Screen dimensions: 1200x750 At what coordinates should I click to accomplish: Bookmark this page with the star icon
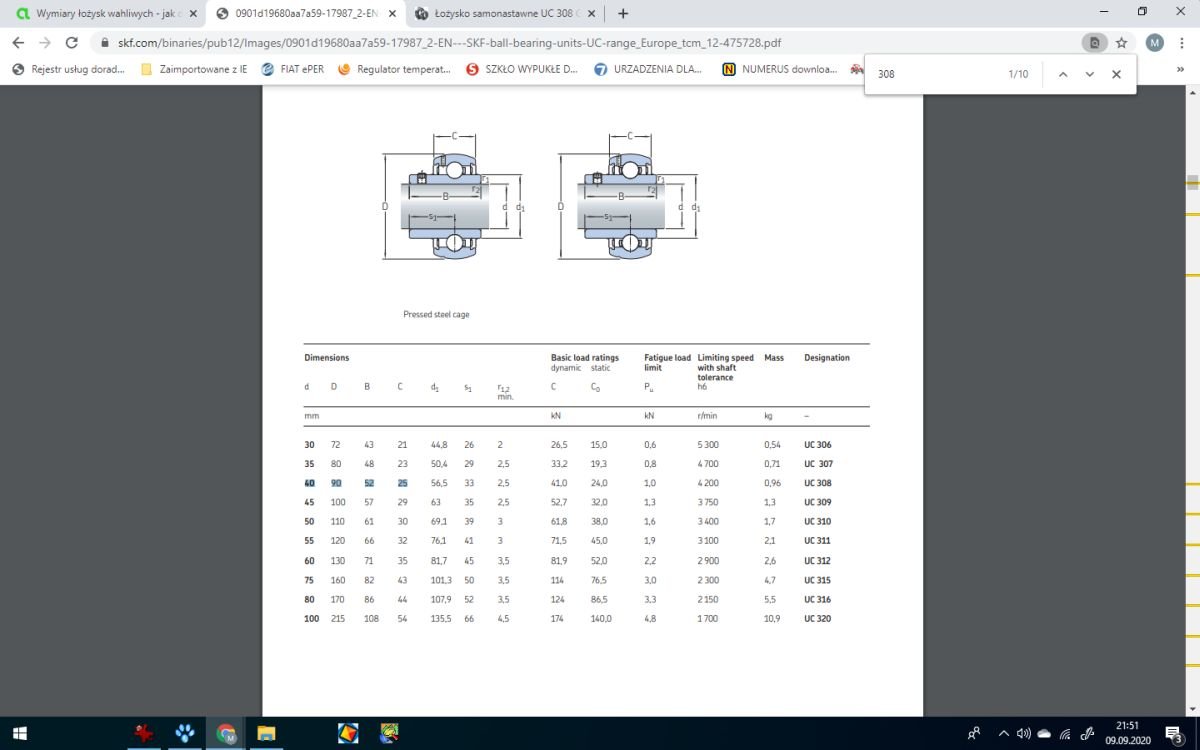[x=1122, y=43]
